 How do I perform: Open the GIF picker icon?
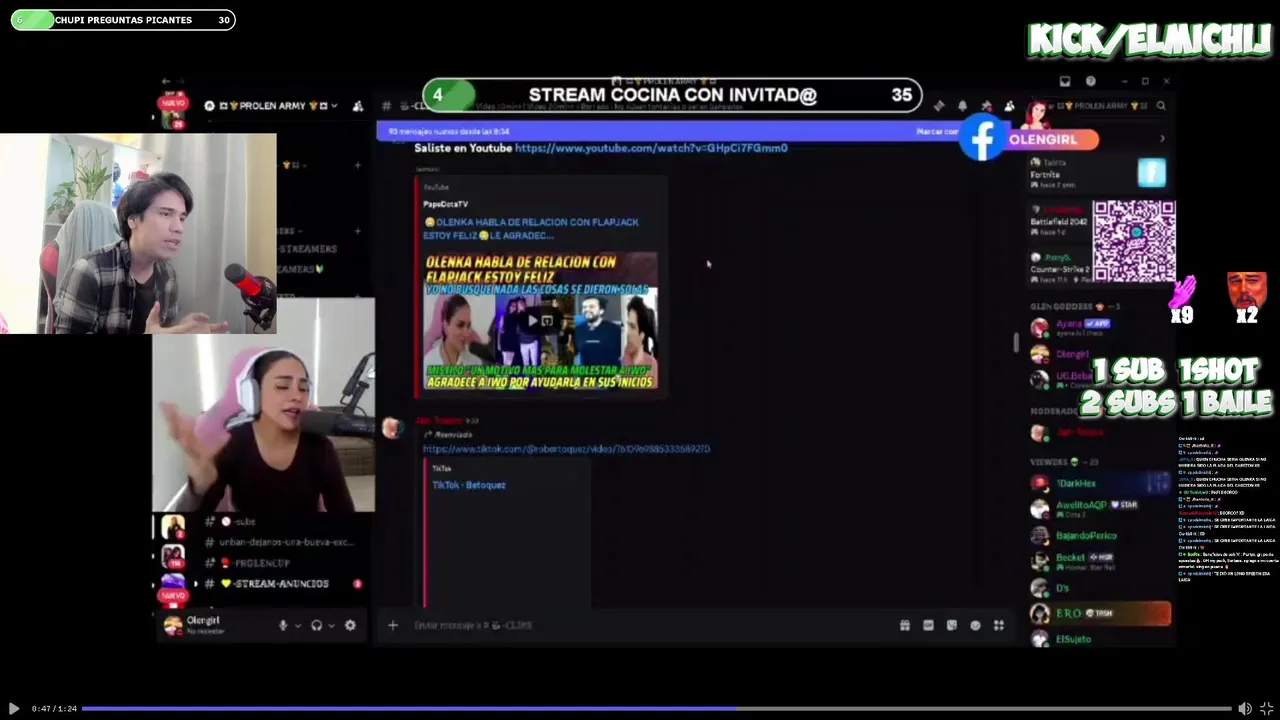928,625
